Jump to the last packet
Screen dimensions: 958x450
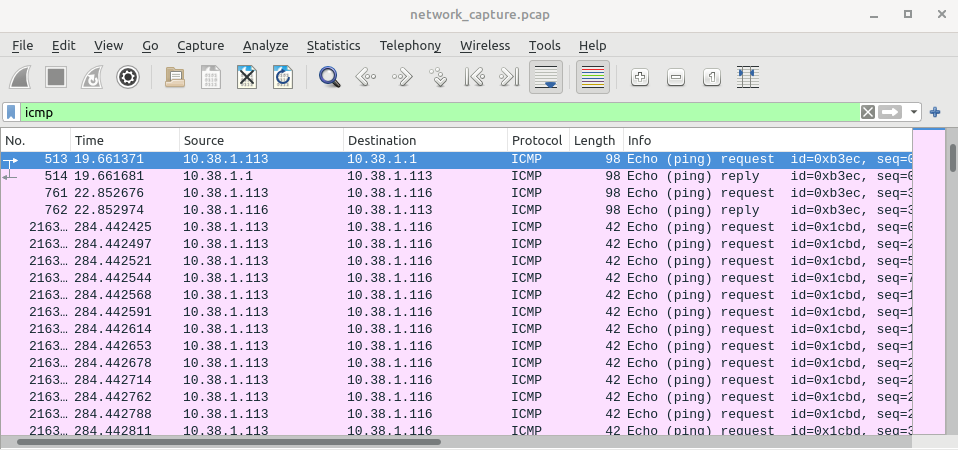pos(509,78)
